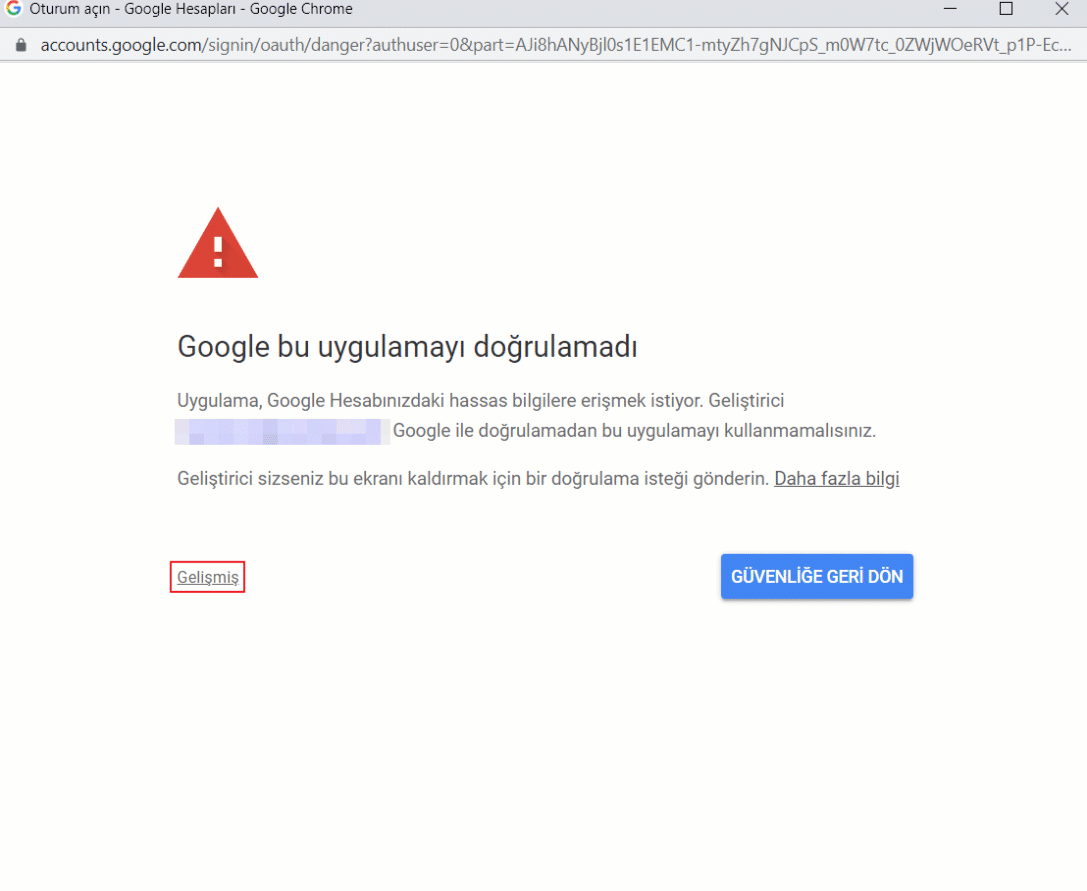Click the red warning triangle icon

[218, 243]
